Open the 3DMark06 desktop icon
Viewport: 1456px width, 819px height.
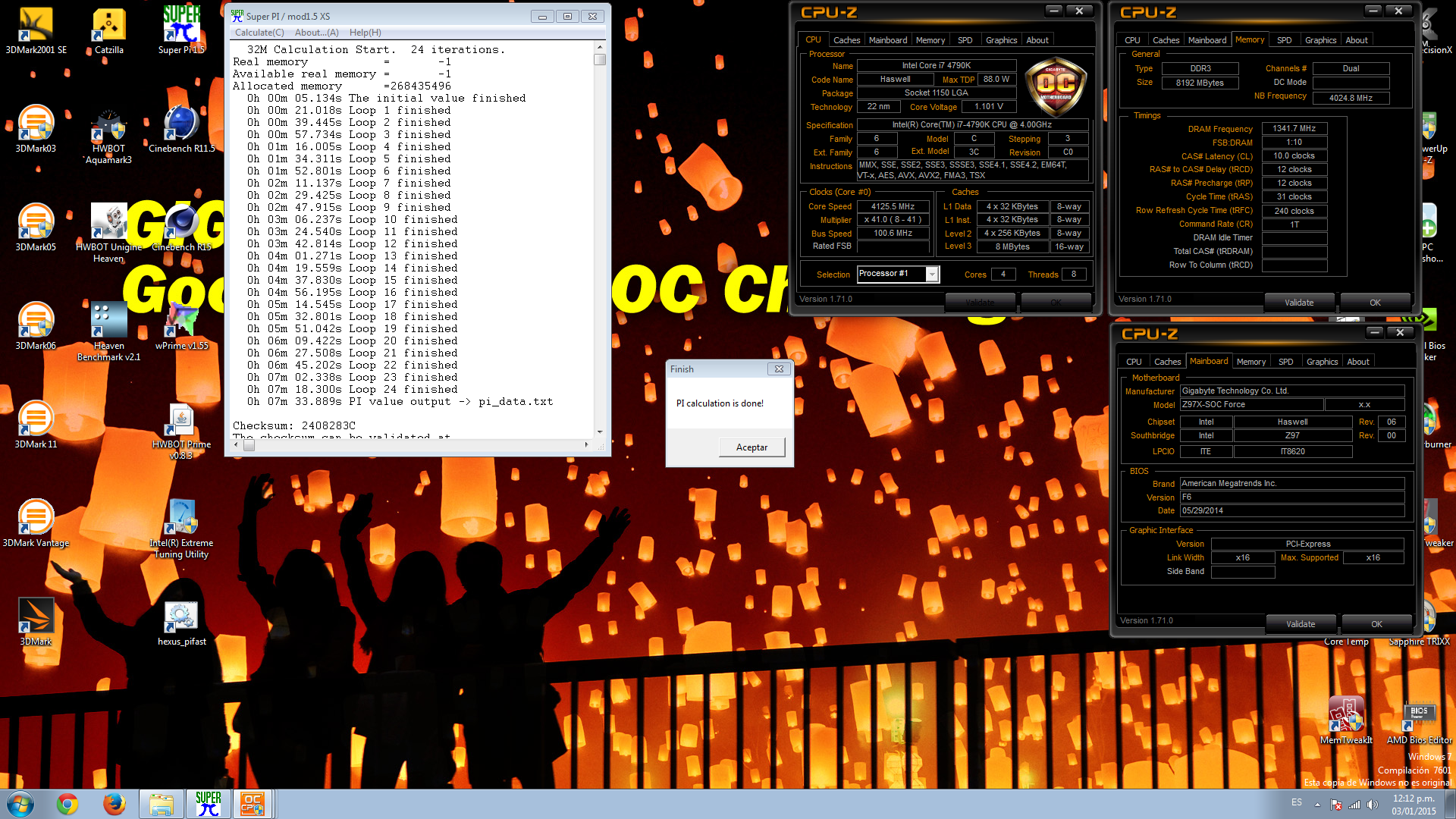pyautogui.click(x=36, y=326)
